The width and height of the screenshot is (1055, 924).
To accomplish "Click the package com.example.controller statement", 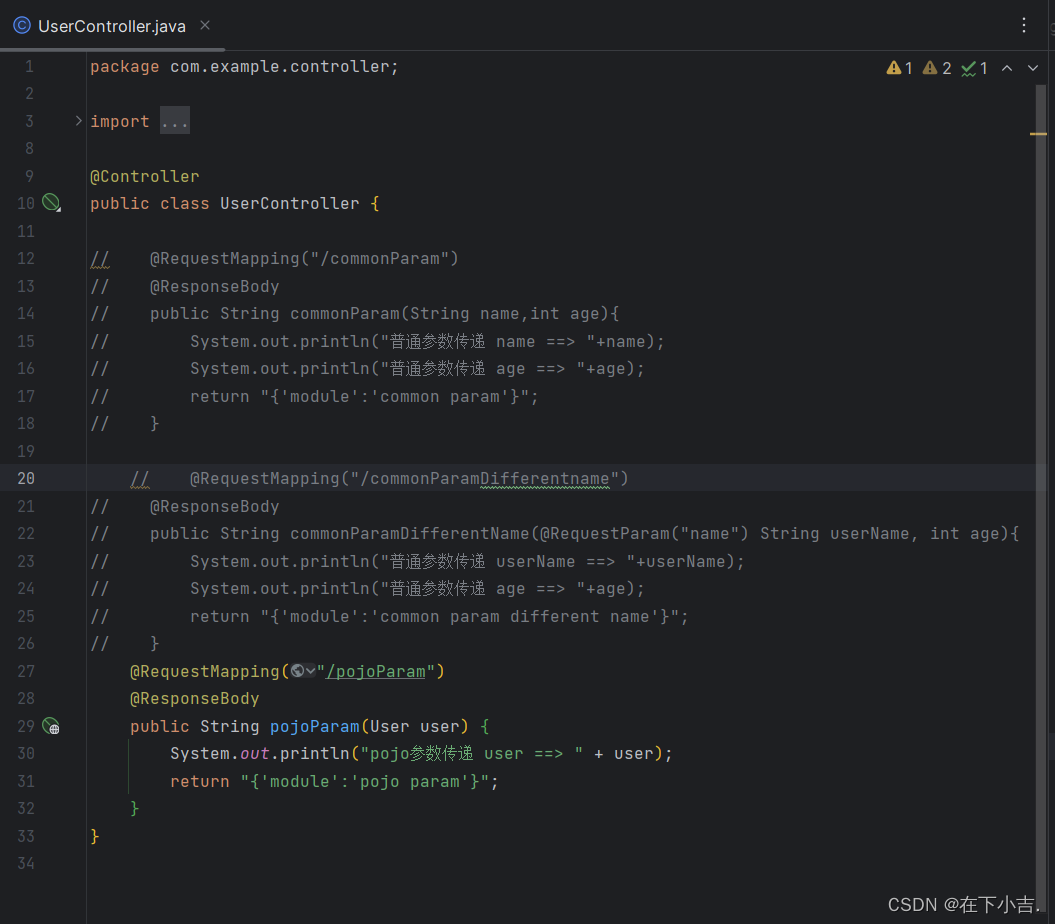I will [244, 67].
